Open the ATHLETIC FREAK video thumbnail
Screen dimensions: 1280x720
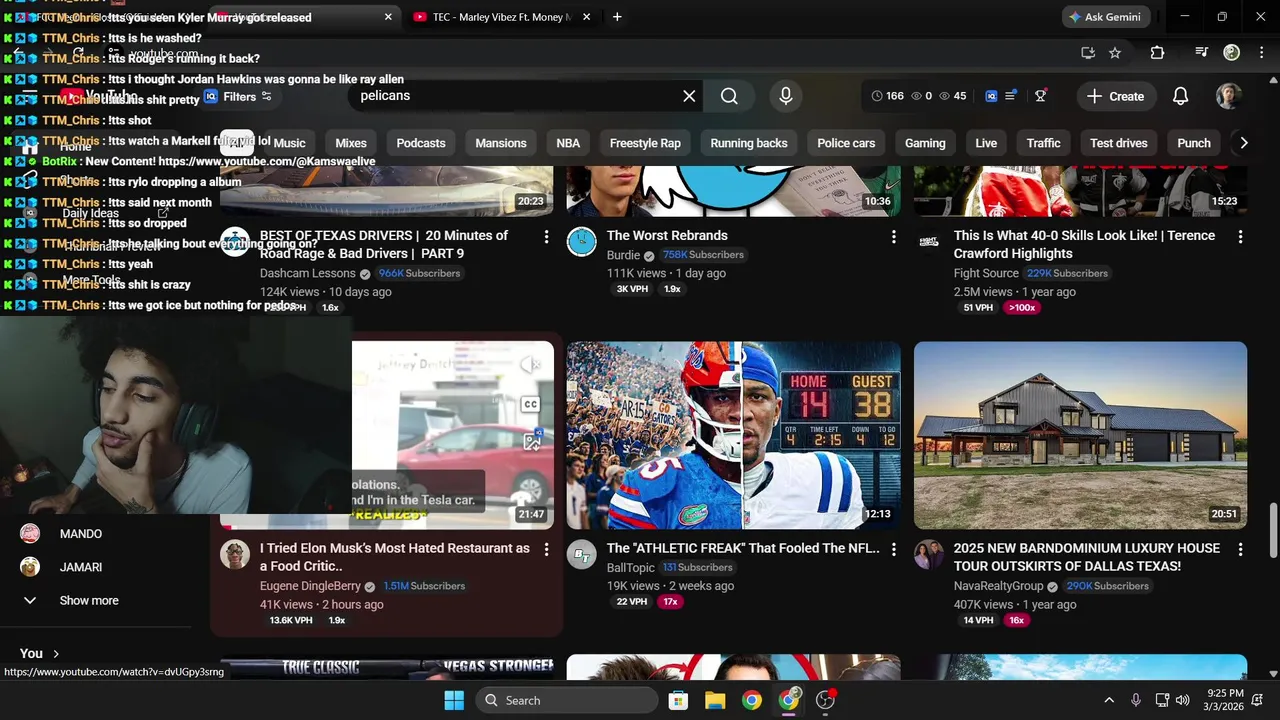(733, 435)
